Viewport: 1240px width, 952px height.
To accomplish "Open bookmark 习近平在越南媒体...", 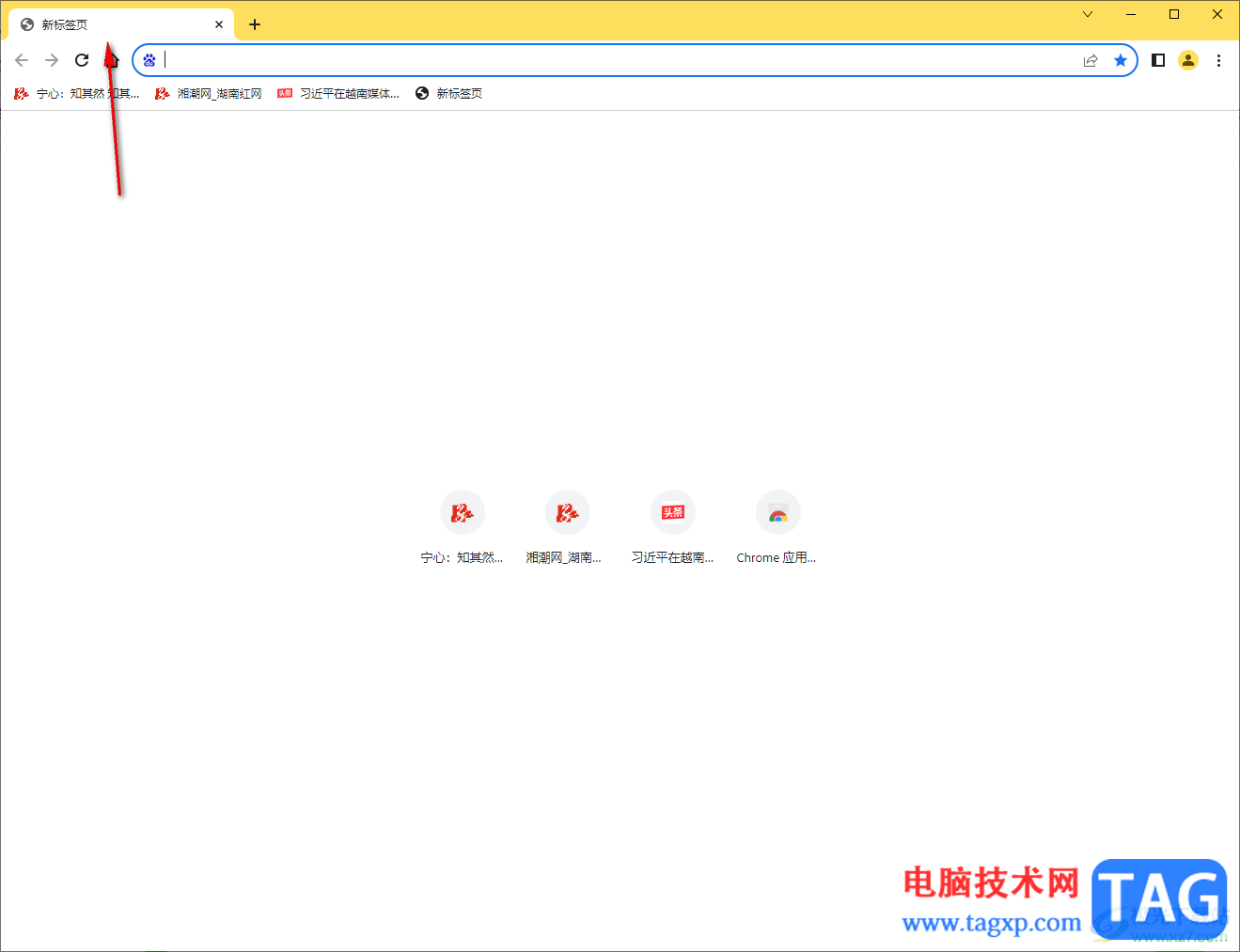I will click(x=338, y=93).
